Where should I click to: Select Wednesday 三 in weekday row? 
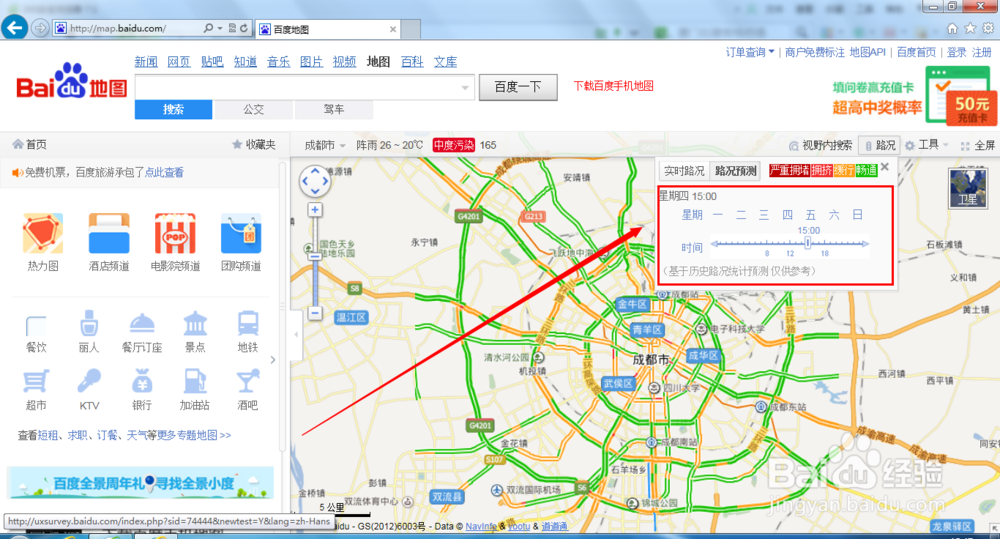coord(764,215)
